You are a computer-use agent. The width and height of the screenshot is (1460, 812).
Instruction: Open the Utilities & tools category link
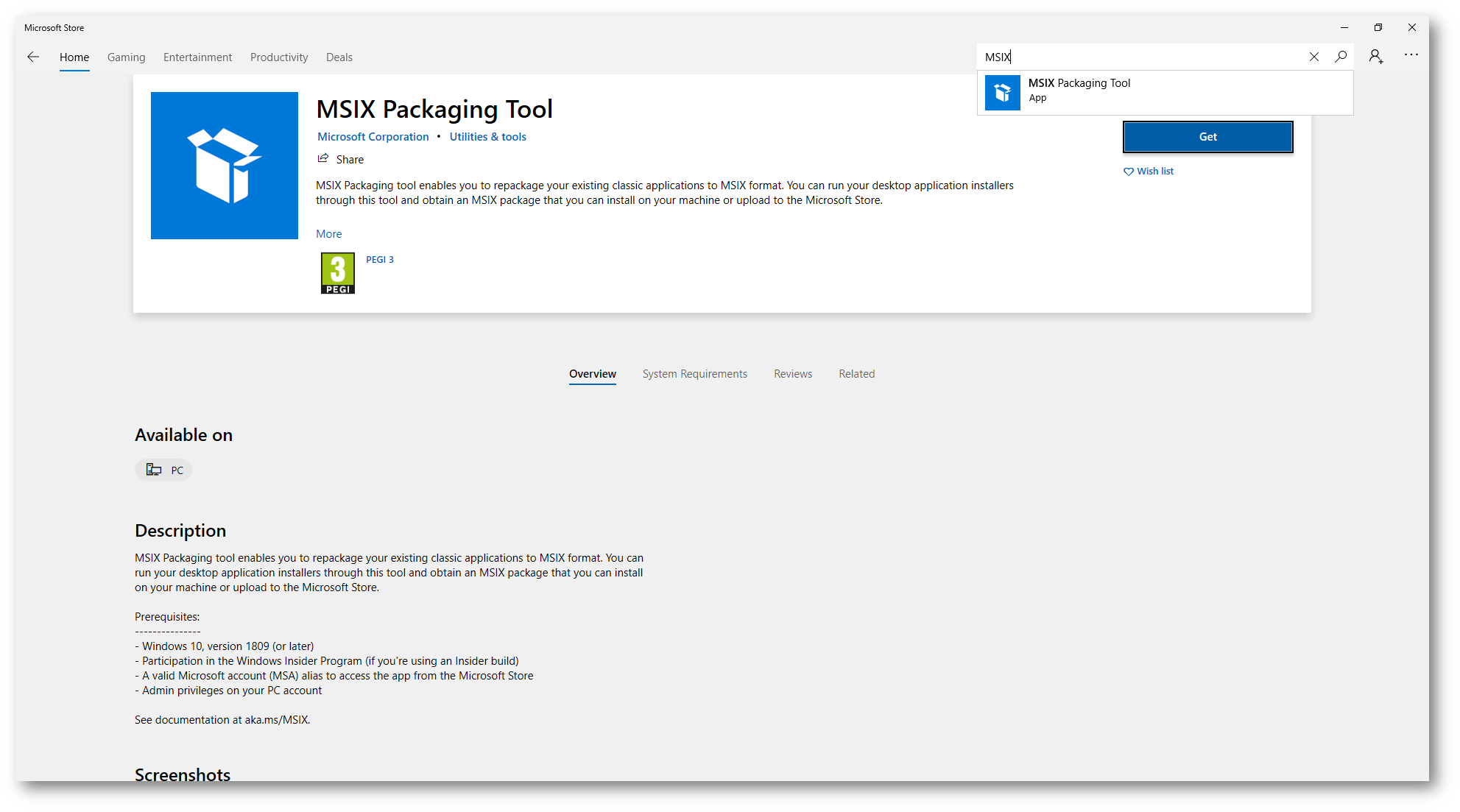click(x=488, y=137)
